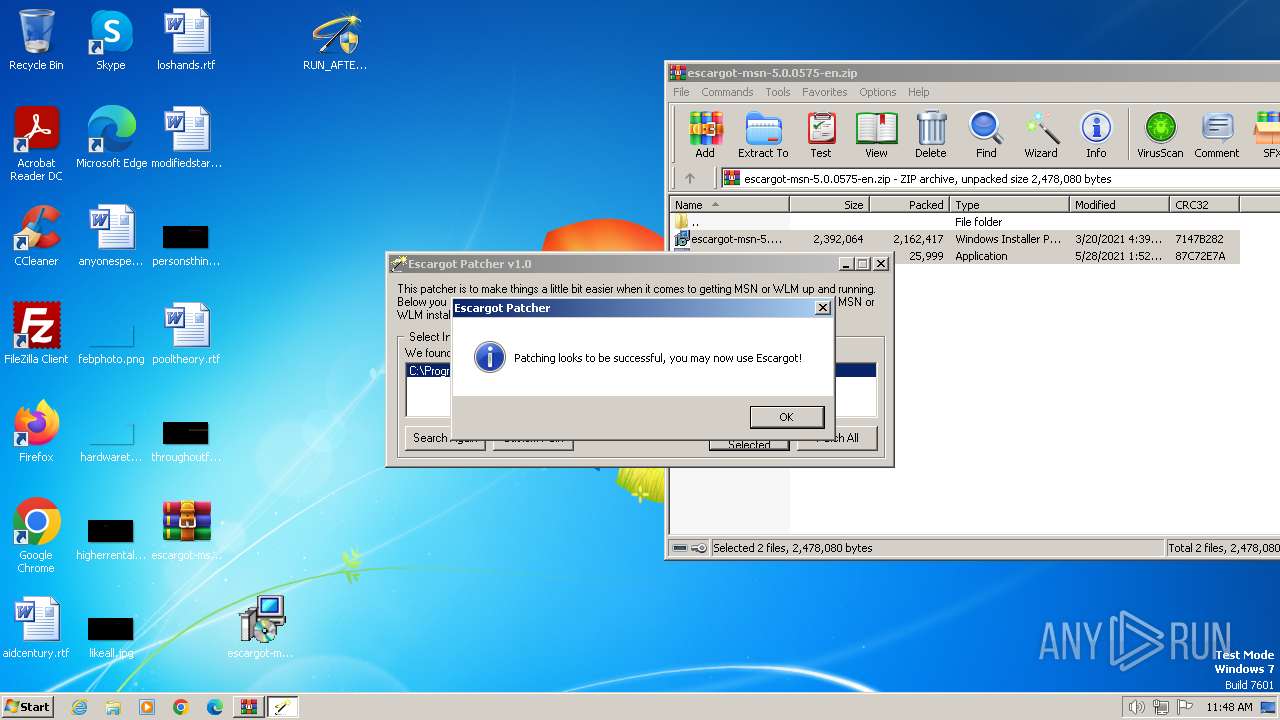Open the Recycle Bin desktop icon
This screenshot has height=720, width=1280.
pos(36,41)
